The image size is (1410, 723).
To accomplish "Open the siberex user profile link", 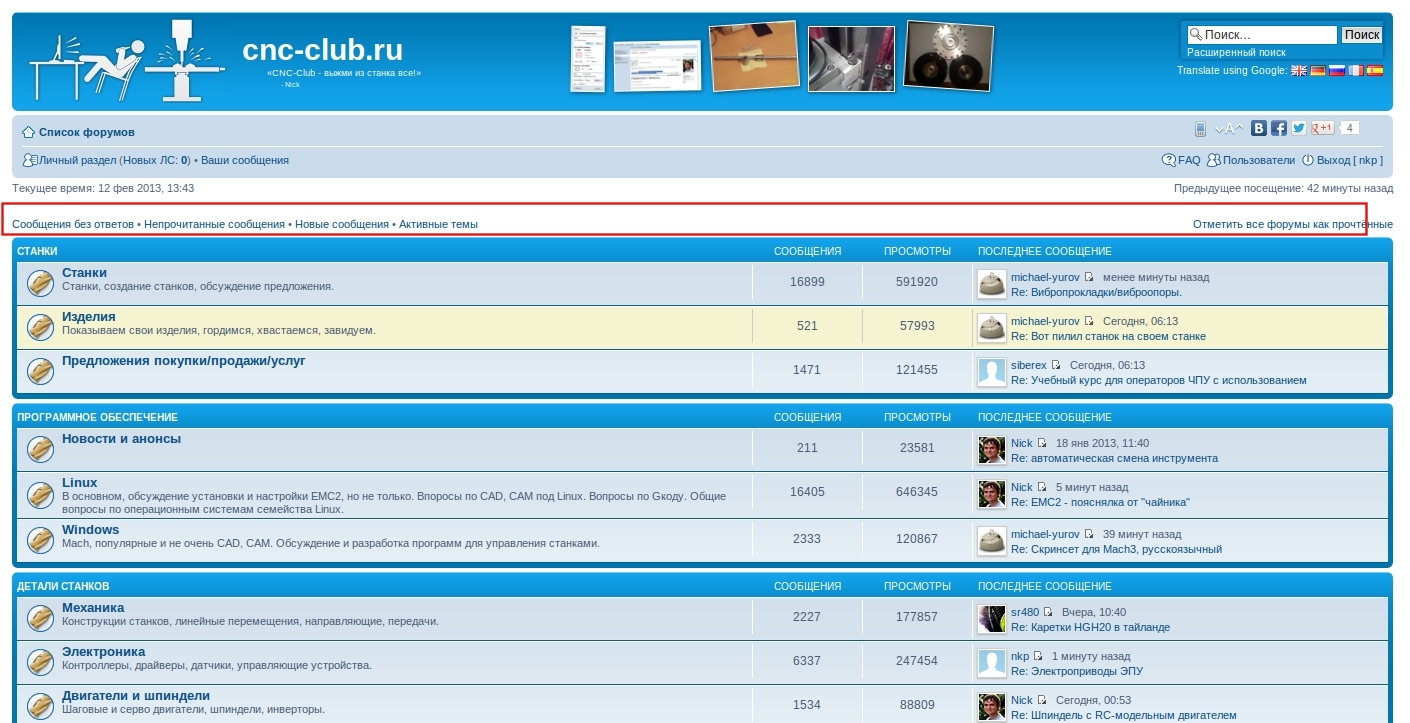I will pos(1029,365).
